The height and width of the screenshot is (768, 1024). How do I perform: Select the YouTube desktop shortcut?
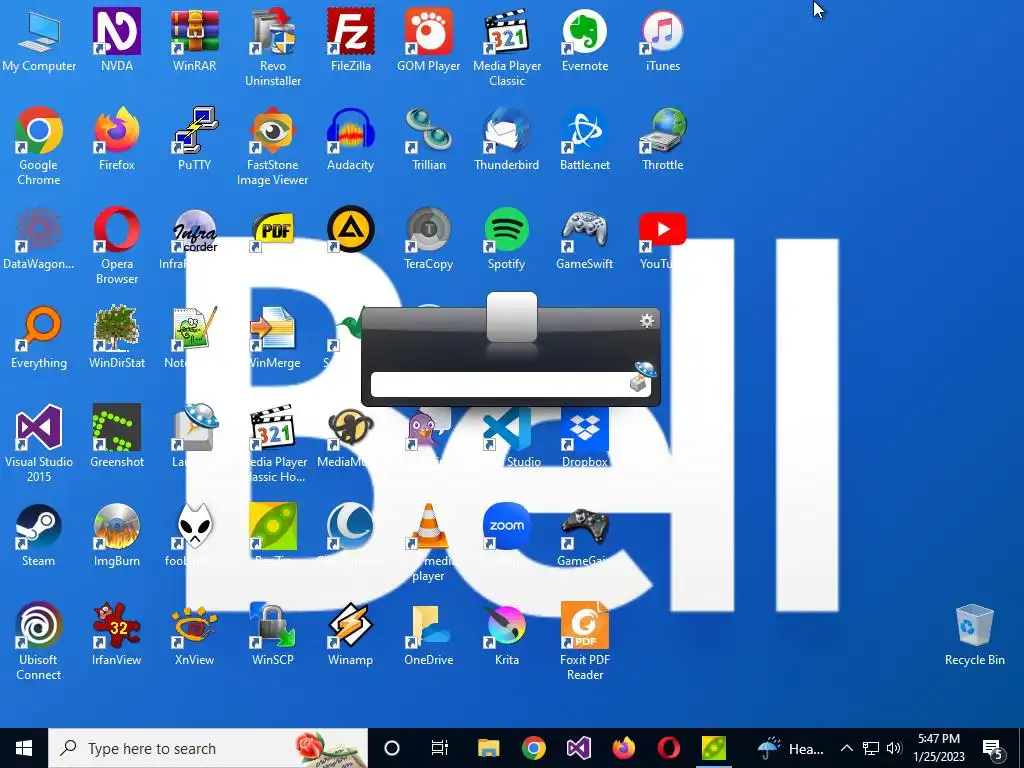coord(662,238)
